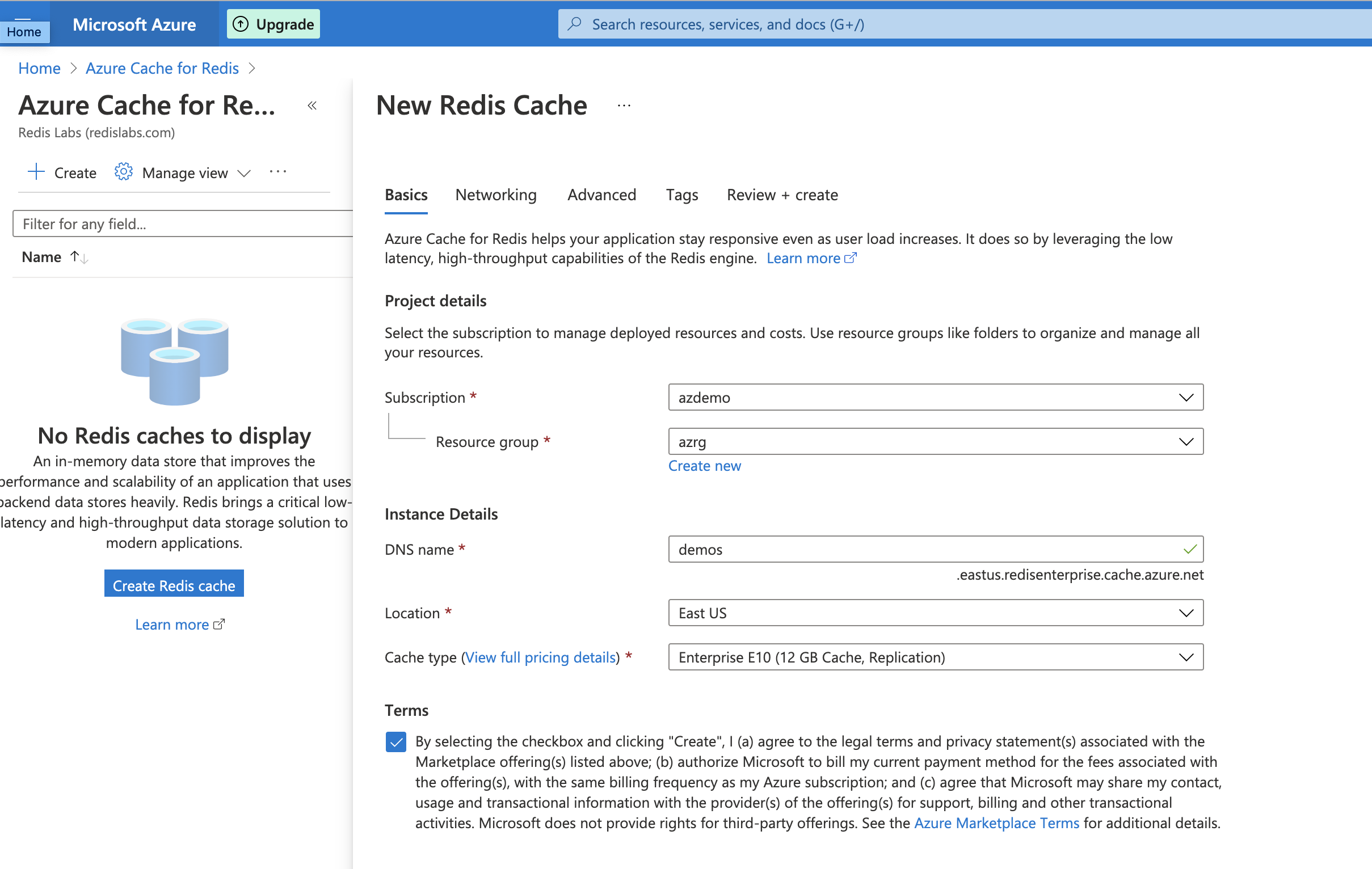
Task: Click Create new resource group link
Action: click(704, 466)
